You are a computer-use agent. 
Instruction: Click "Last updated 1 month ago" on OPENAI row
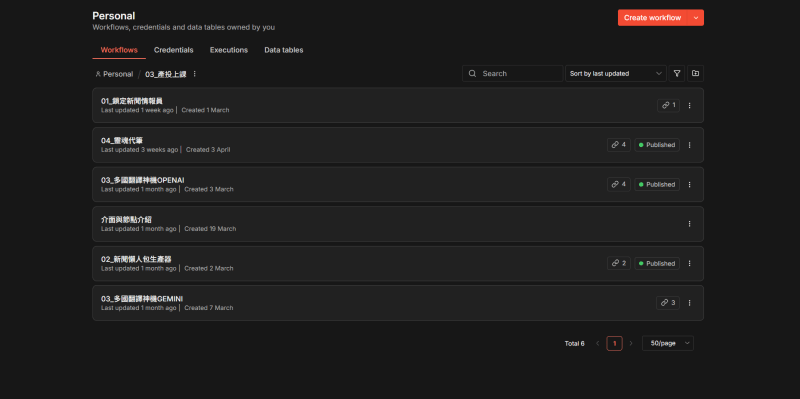(139, 189)
